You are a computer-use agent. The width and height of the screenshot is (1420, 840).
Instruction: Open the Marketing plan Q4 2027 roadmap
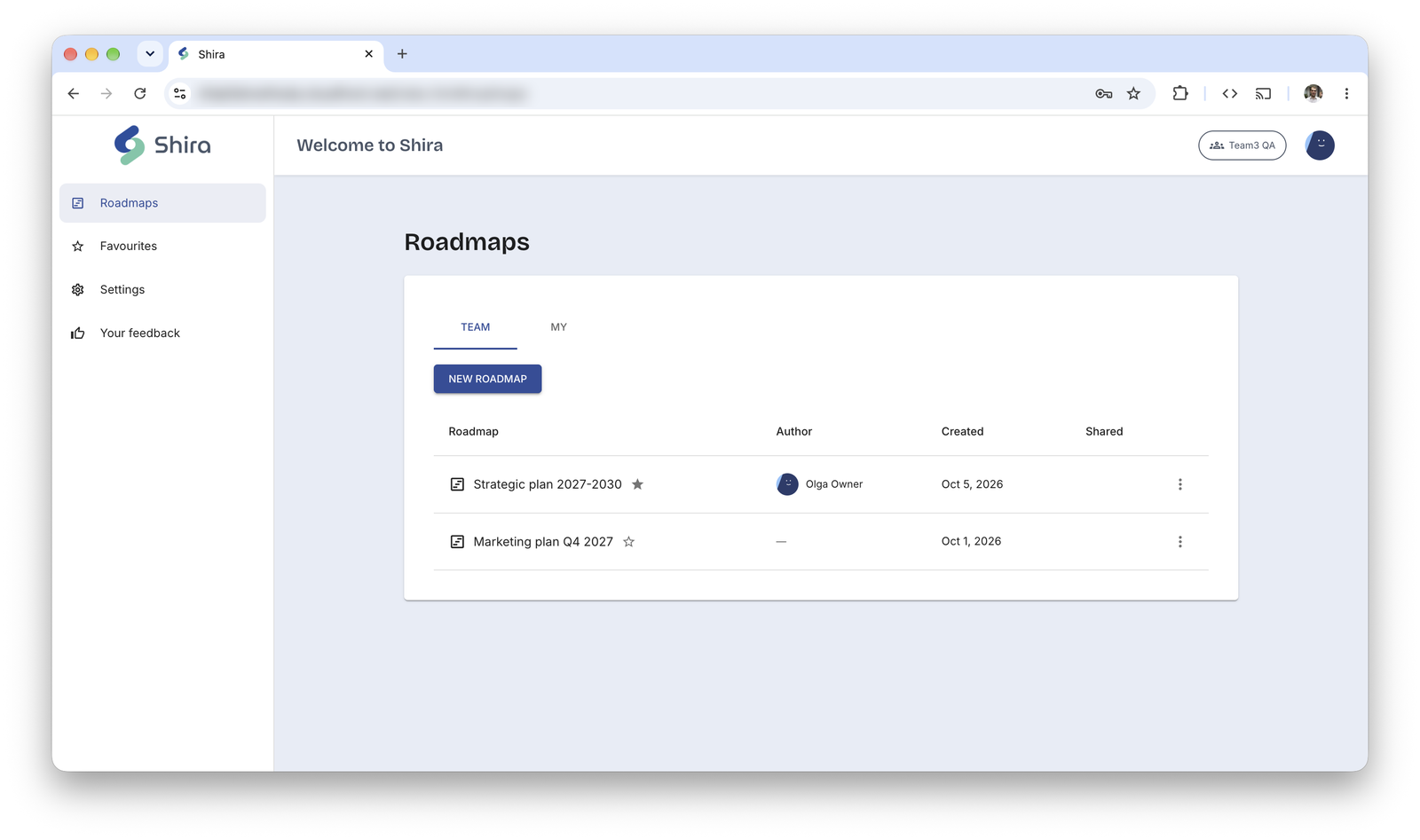click(543, 542)
